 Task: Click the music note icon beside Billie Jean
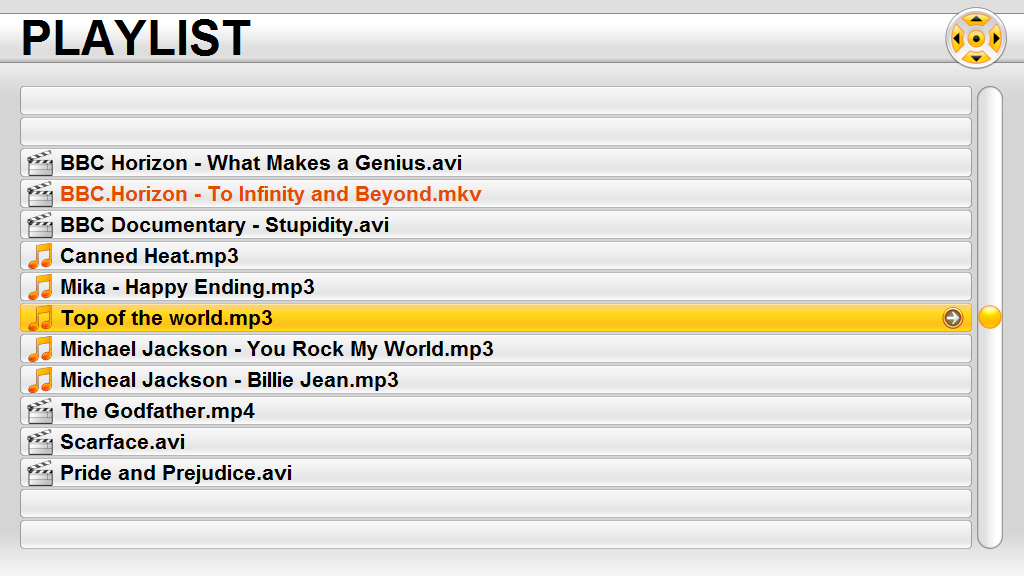coord(40,380)
